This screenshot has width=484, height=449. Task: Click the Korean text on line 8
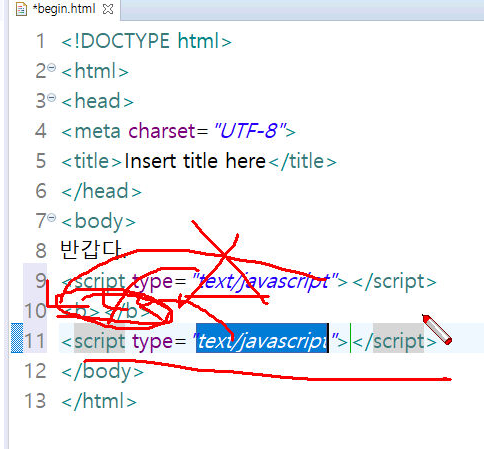tap(92, 250)
